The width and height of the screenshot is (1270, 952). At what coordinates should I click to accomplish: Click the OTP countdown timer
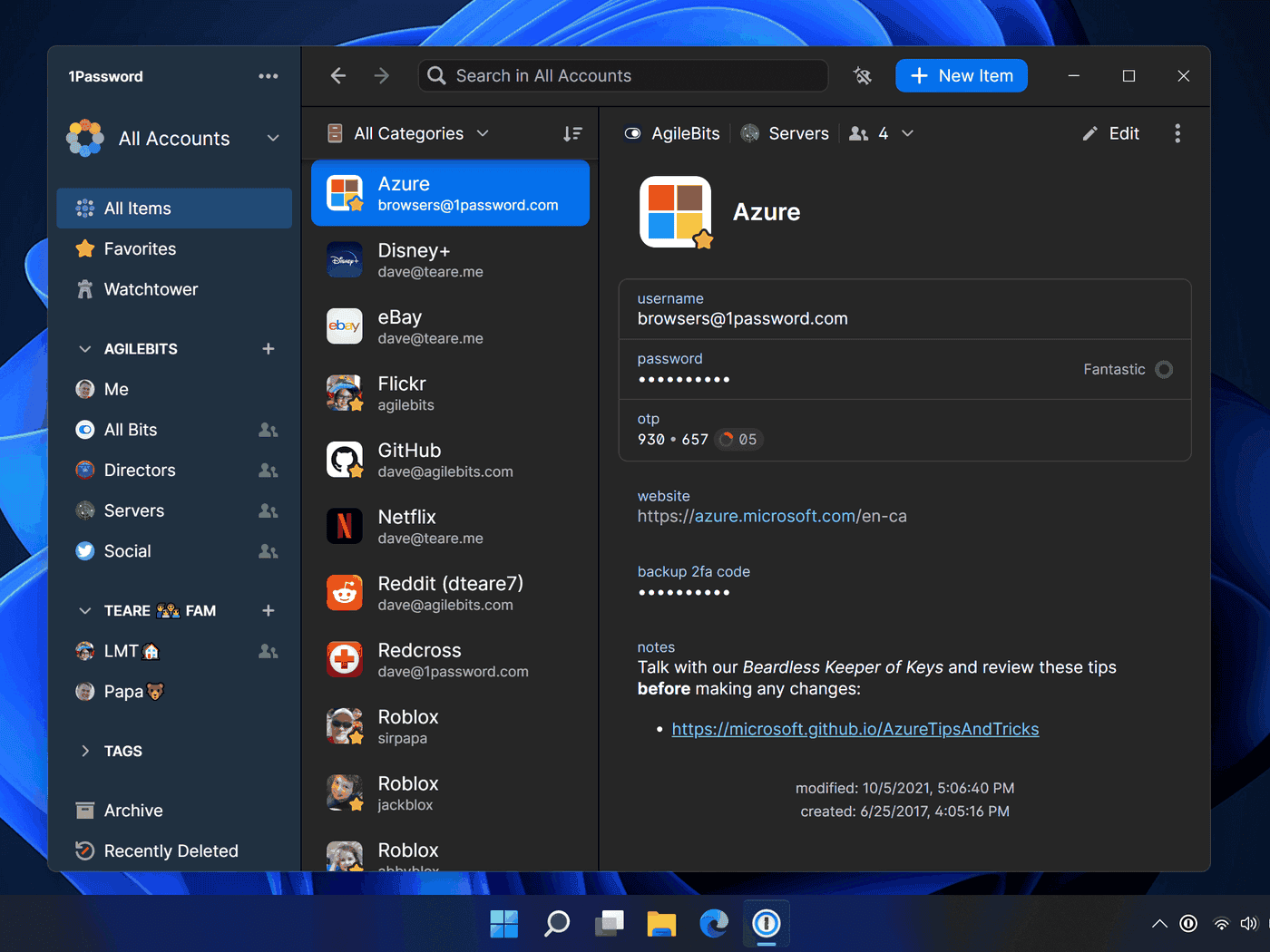[x=738, y=440]
